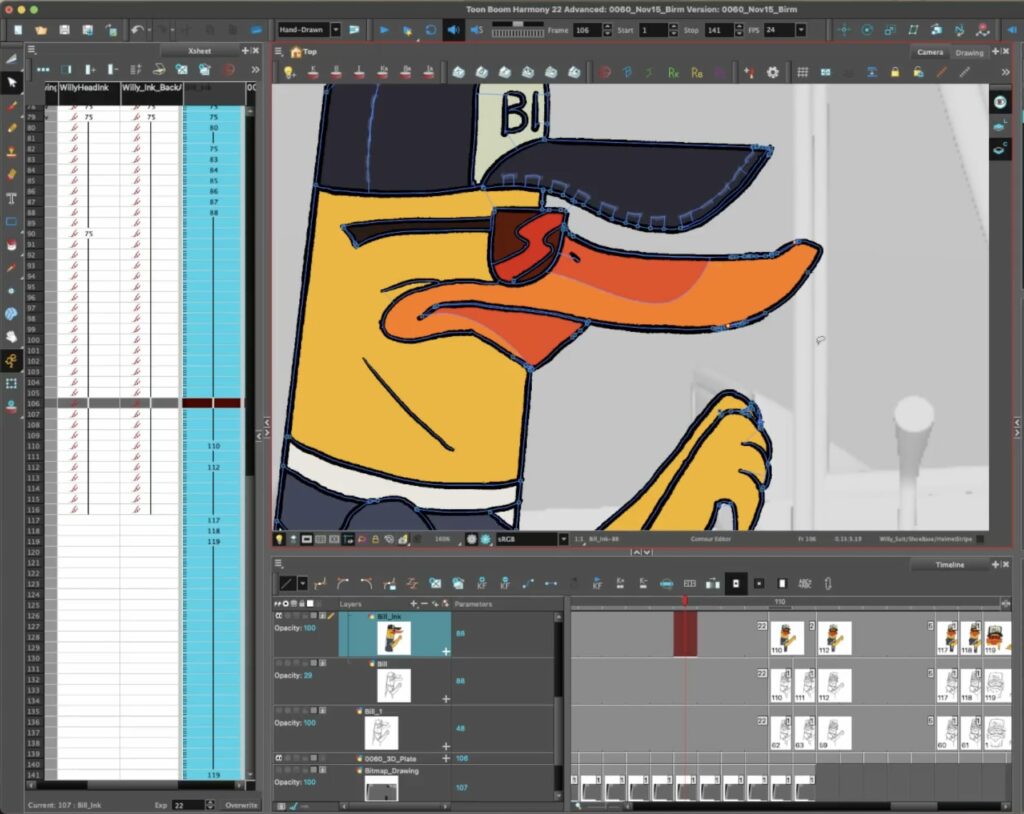Toggle the Sound Scrubbing button
The width and height of the screenshot is (1024, 814).
tap(477, 30)
